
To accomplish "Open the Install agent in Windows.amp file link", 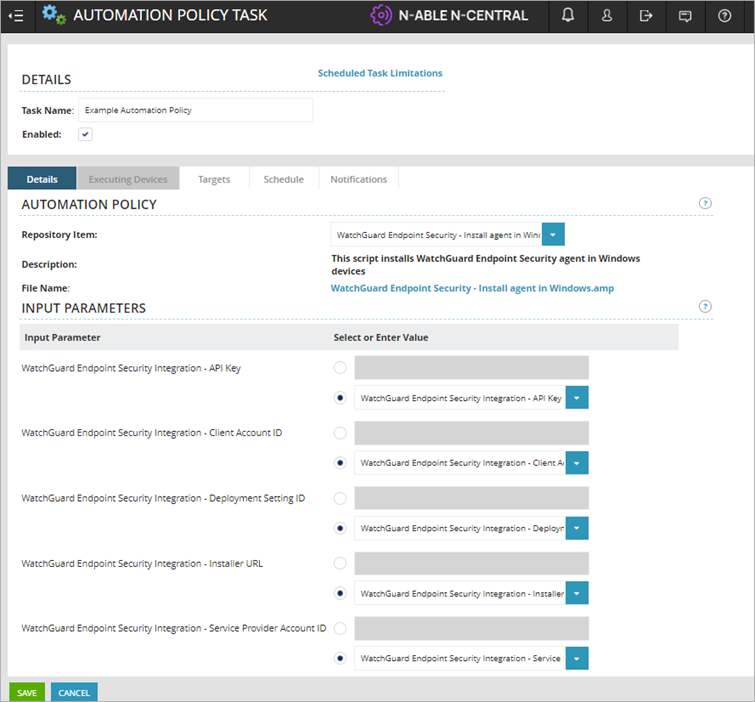I will point(472,288).
